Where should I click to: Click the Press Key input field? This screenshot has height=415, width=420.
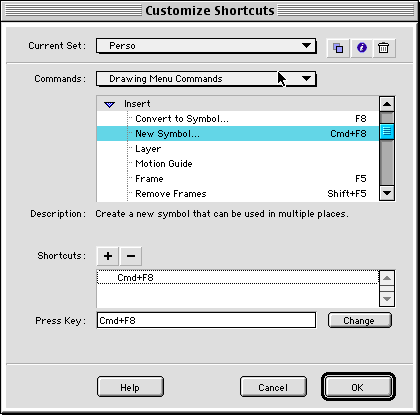click(x=206, y=320)
